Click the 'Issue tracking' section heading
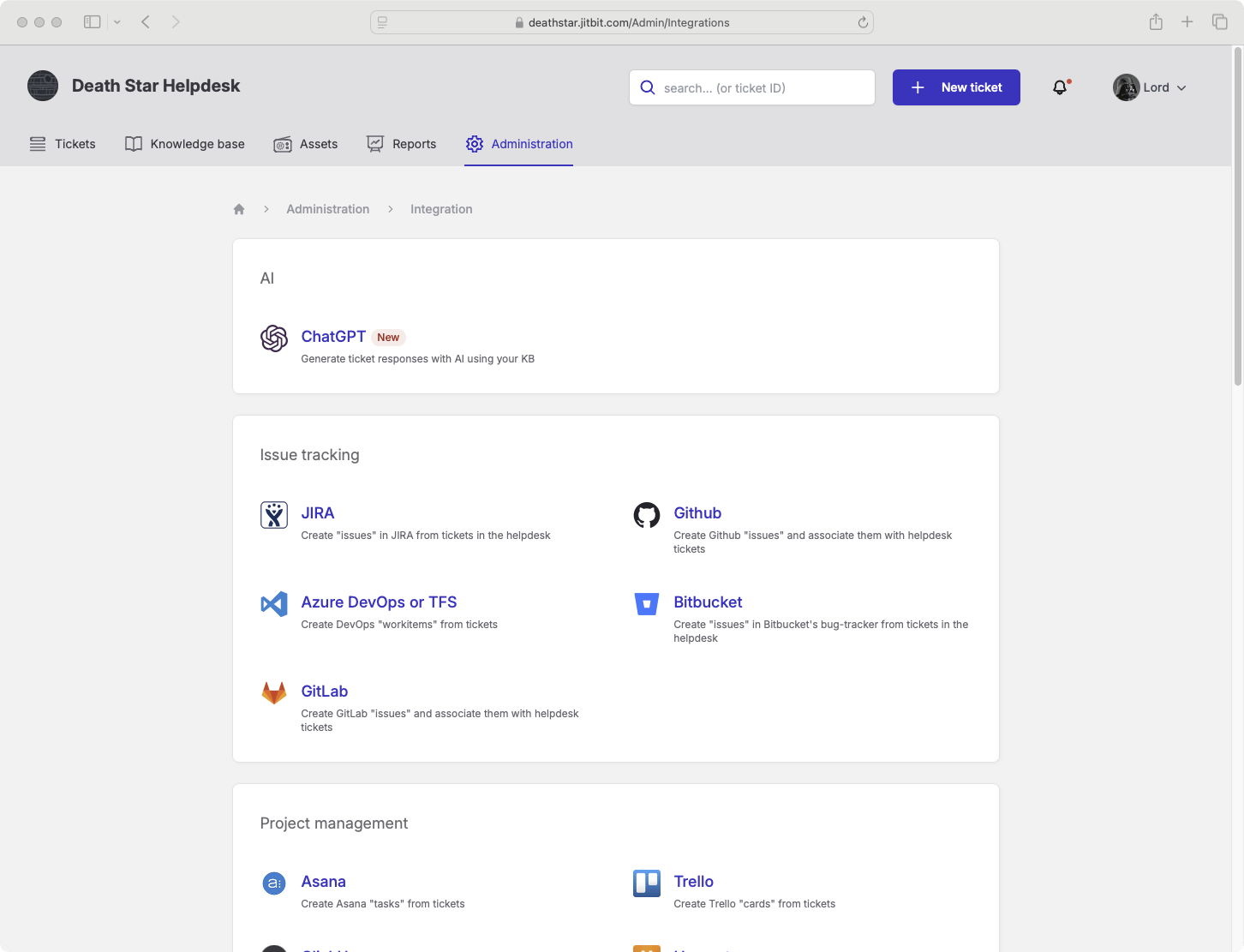1244x952 pixels. tap(310, 455)
